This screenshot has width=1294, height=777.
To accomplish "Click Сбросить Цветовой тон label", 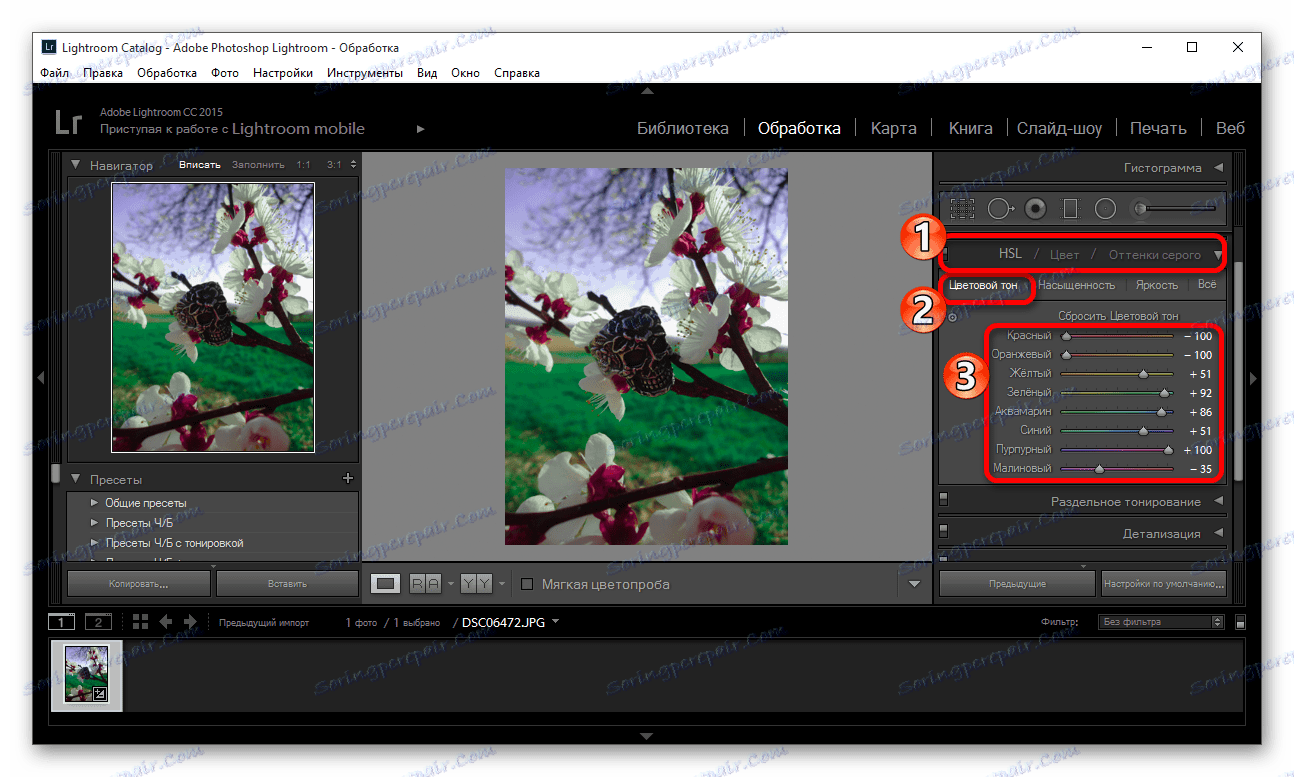I will pyautogui.click(x=1121, y=316).
